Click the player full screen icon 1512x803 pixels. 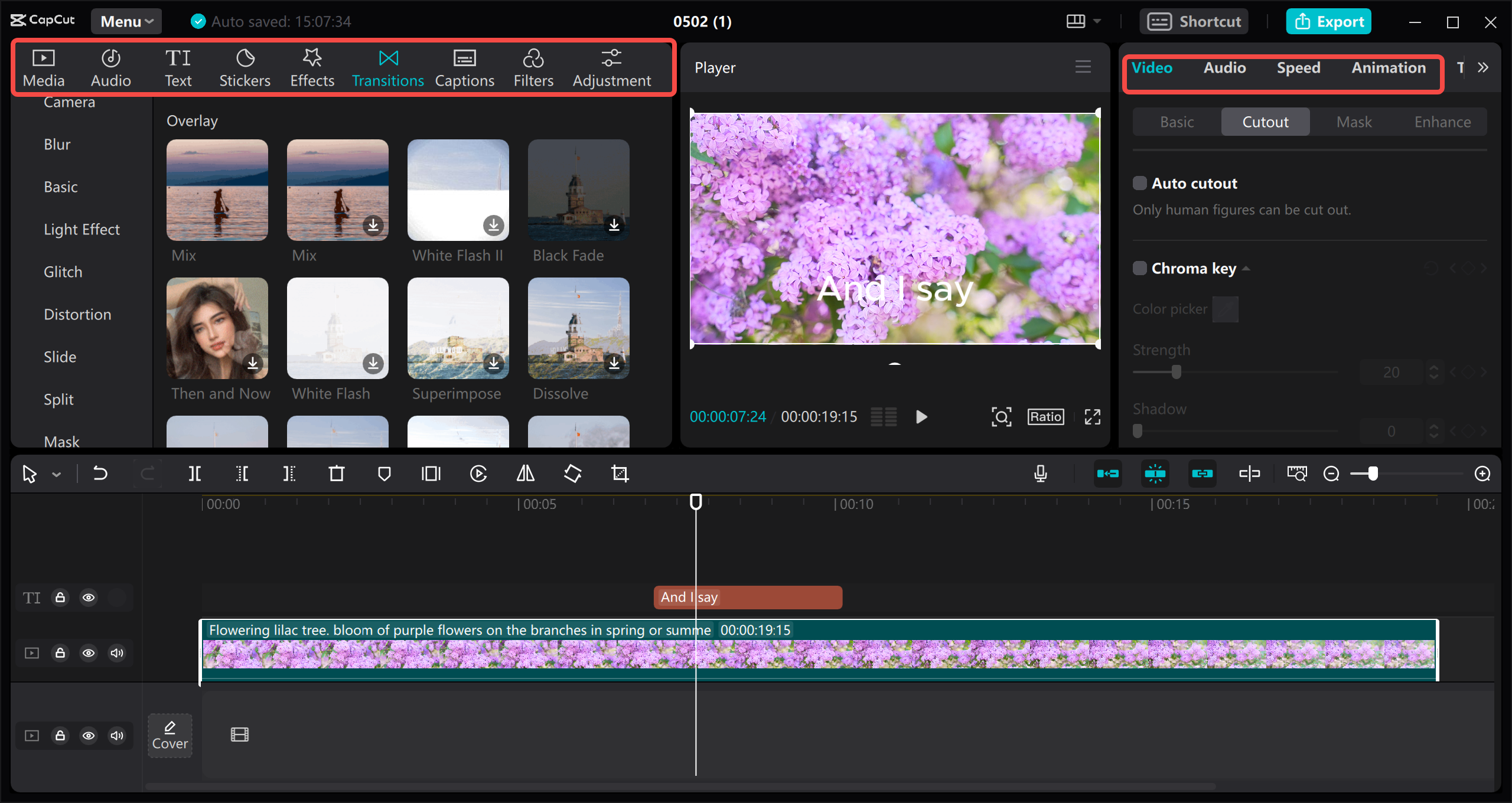coord(1093,417)
